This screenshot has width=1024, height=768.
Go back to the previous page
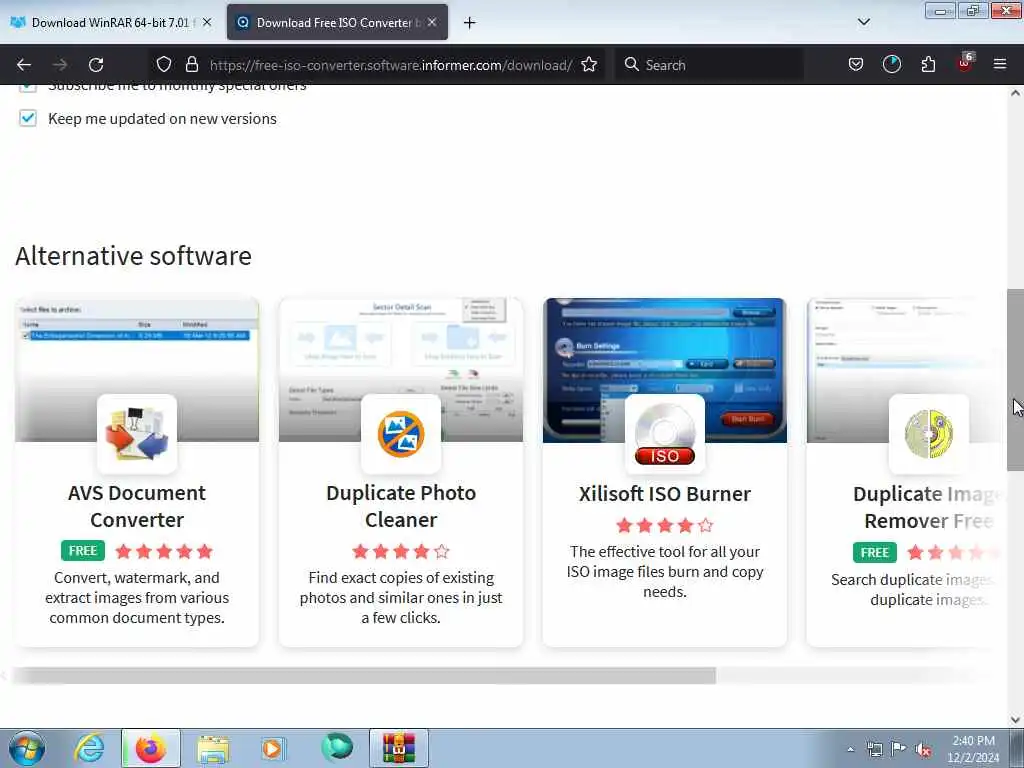[24, 65]
